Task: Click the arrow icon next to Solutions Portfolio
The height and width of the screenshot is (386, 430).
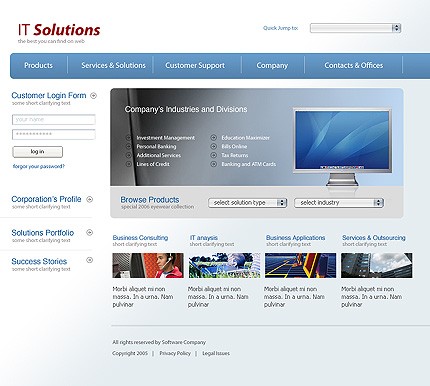Action: click(89, 232)
